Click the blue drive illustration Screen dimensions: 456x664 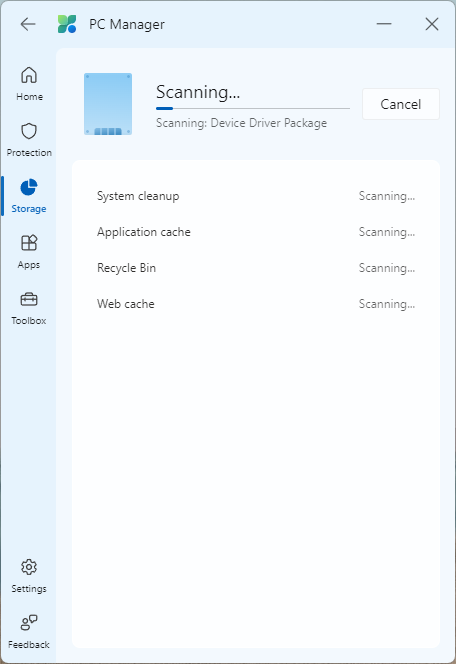click(x=108, y=104)
